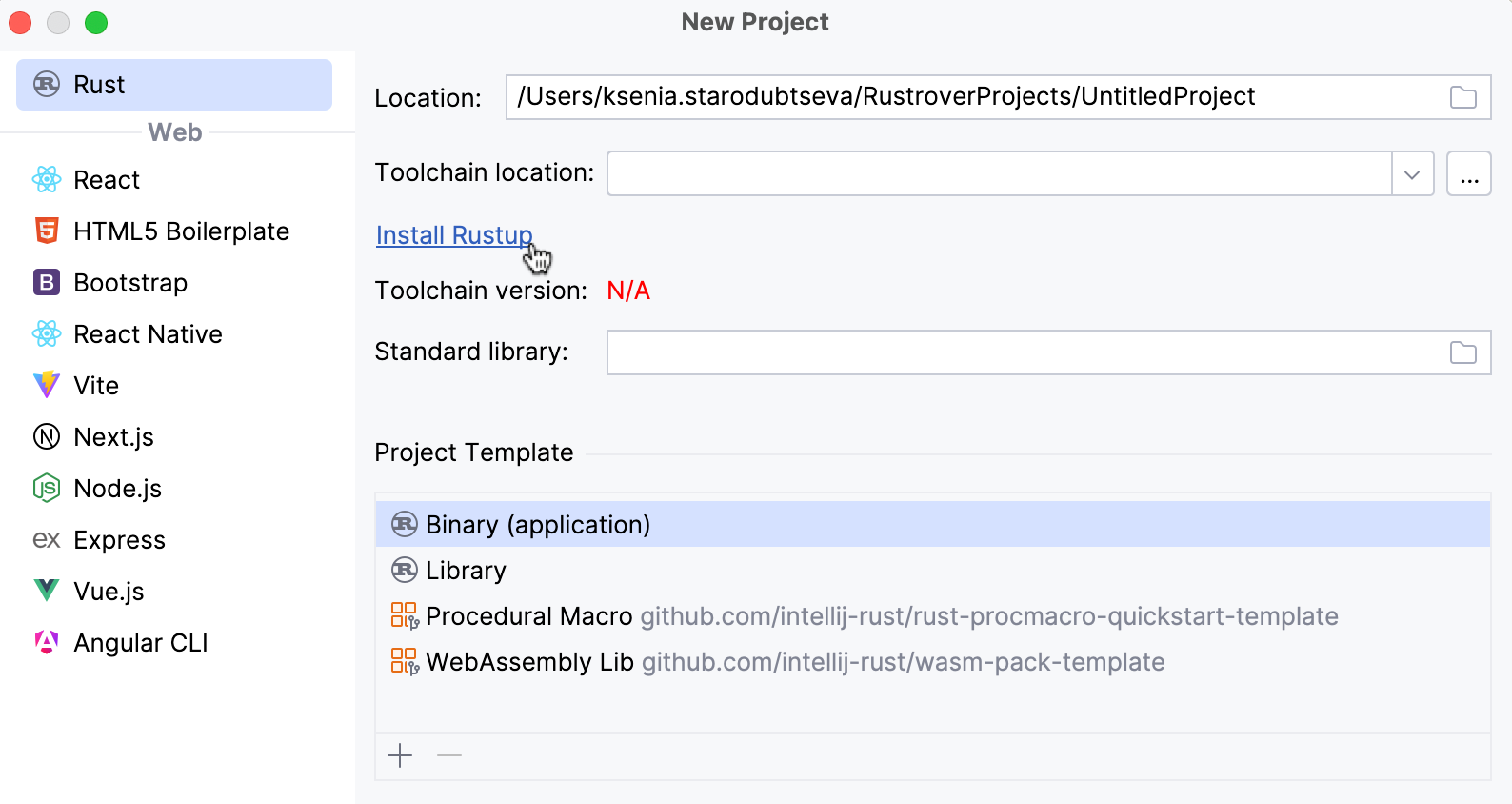1512x804 pixels.
Task: Select the Rust project type
Action: [x=173, y=85]
